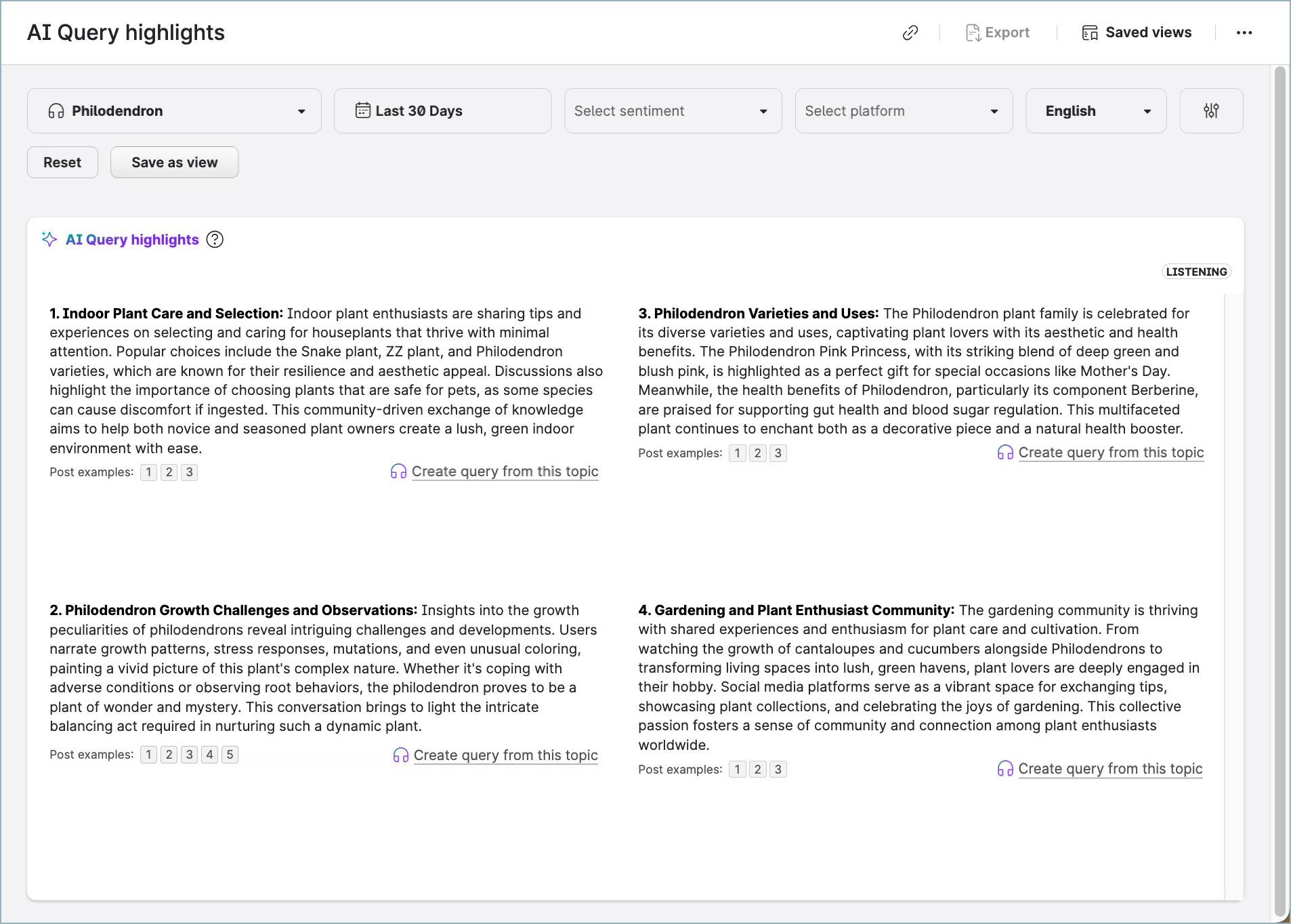Image resolution: width=1291 pixels, height=924 pixels.
Task: Click headphones icon under Indoor Plant Care topic
Action: coord(398,471)
